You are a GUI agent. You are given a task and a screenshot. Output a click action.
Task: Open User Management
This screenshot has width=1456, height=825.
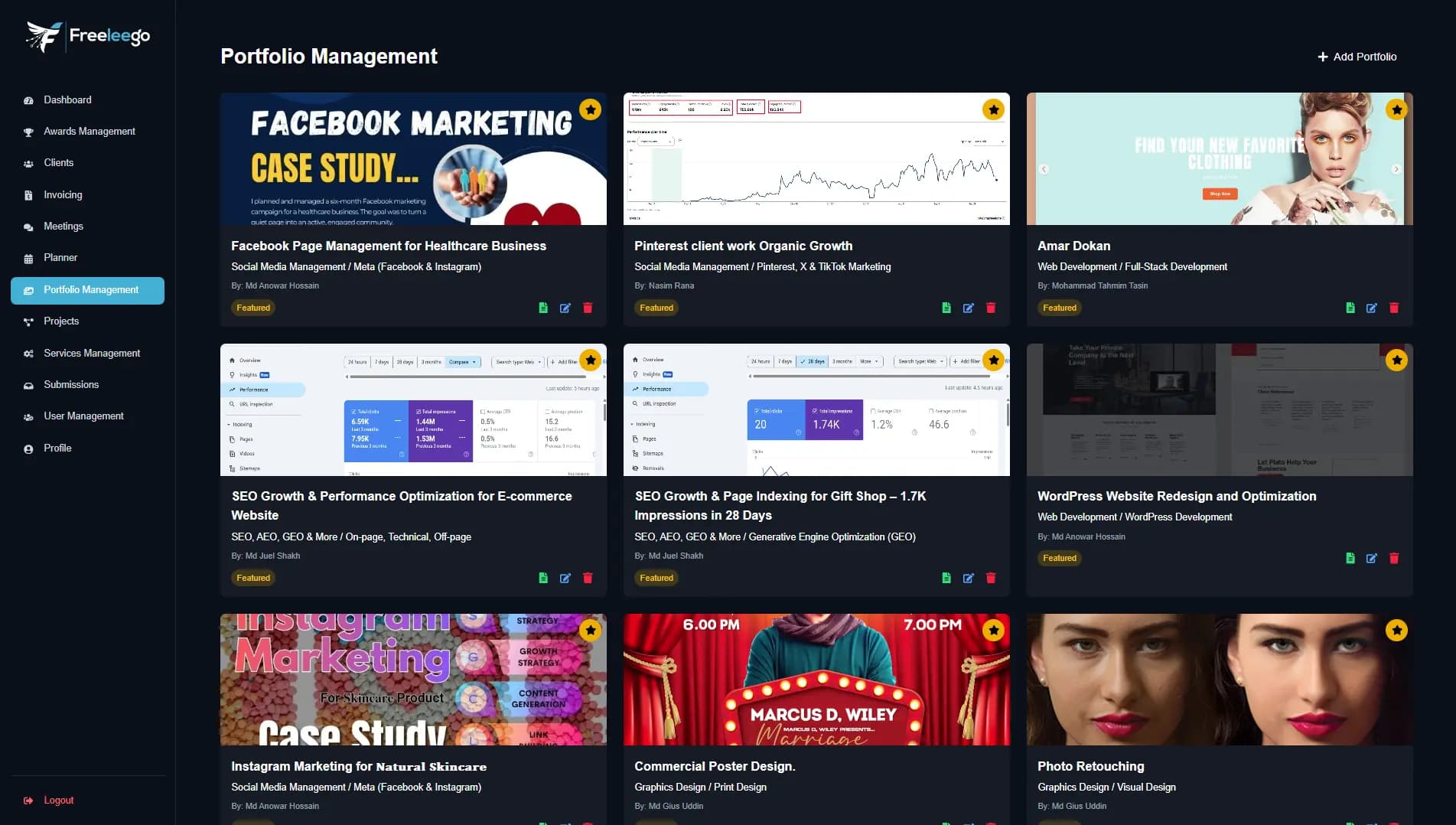pos(87,416)
